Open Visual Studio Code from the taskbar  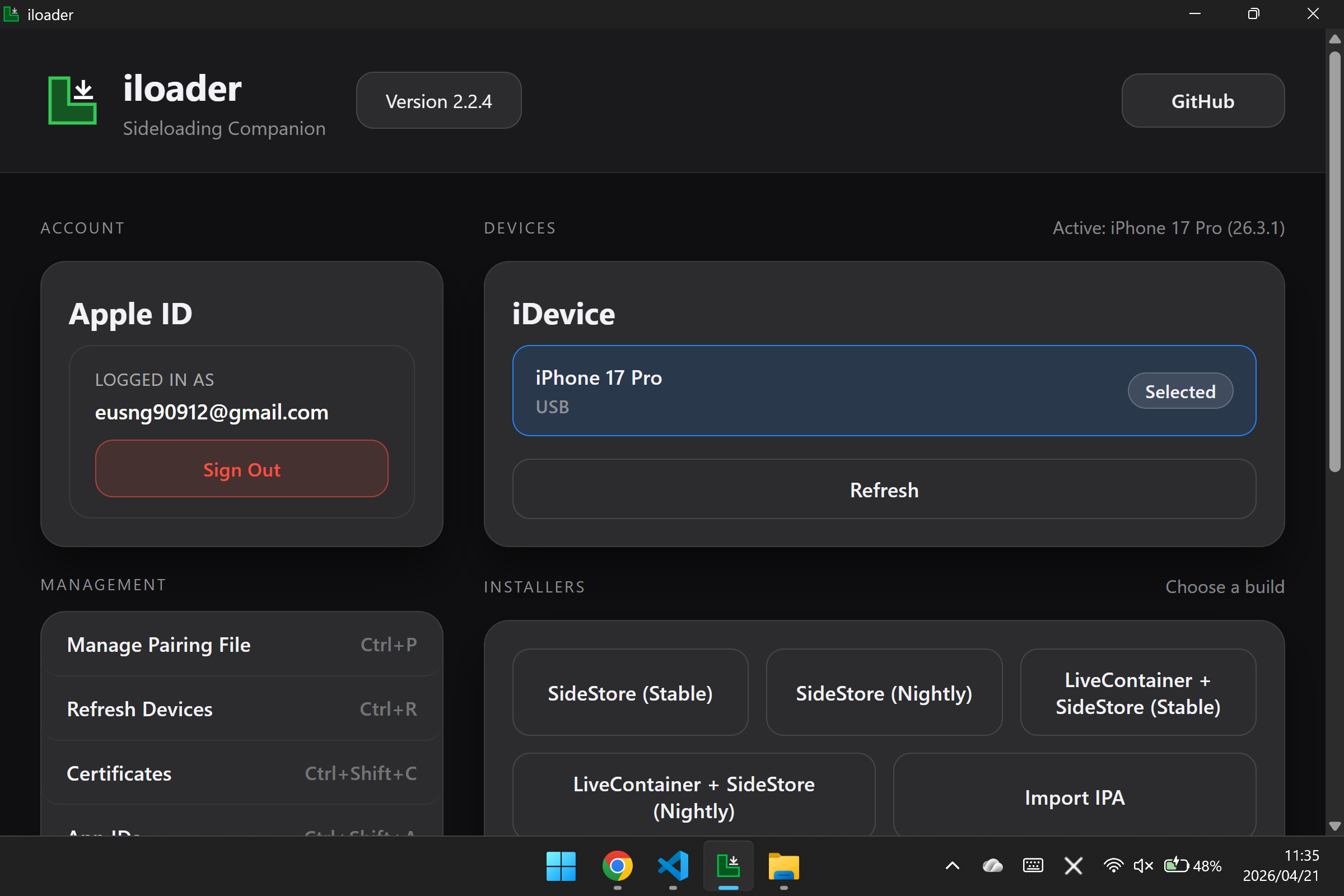tap(673, 866)
